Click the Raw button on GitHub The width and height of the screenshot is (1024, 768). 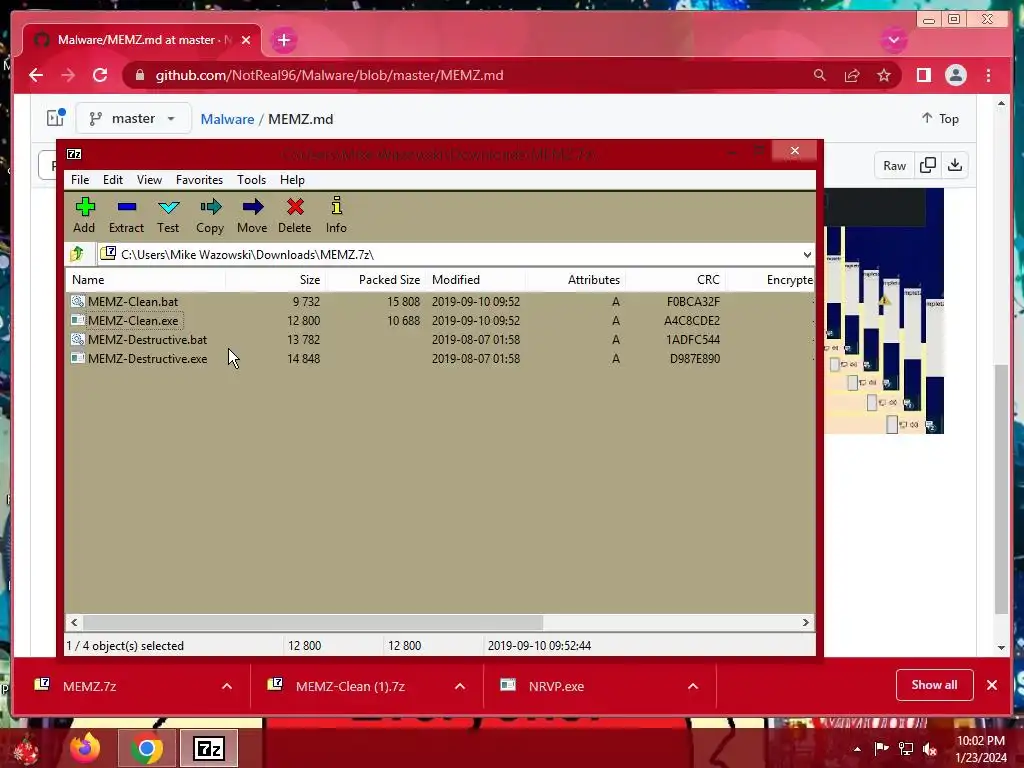coord(894,166)
